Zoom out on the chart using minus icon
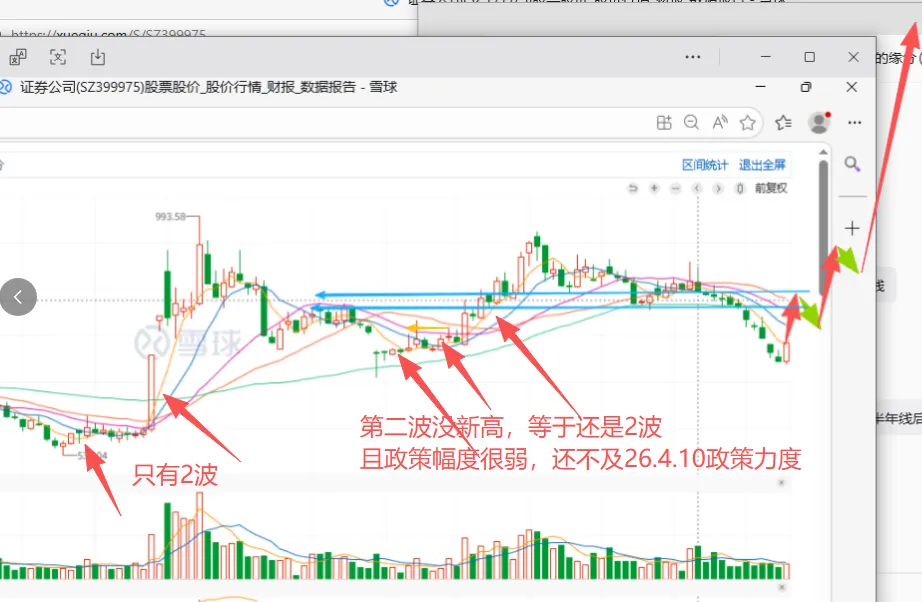Screen dimensions: 922x602 click(x=676, y=188)
